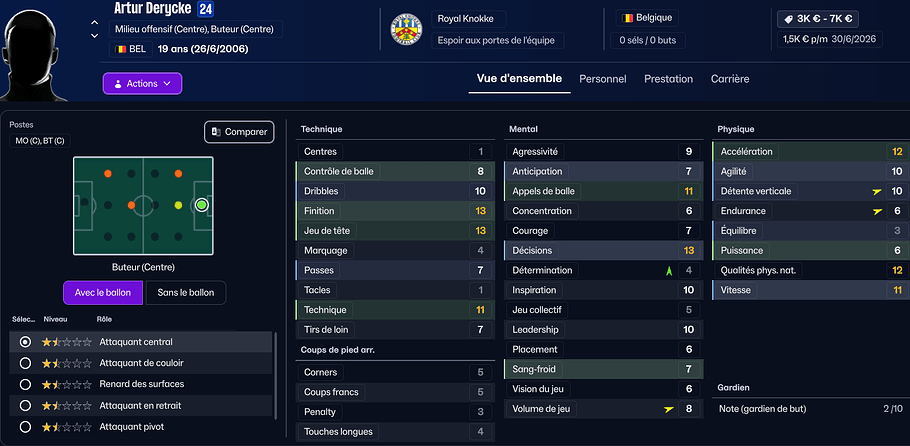Switch to the Personnel tab

602,79
